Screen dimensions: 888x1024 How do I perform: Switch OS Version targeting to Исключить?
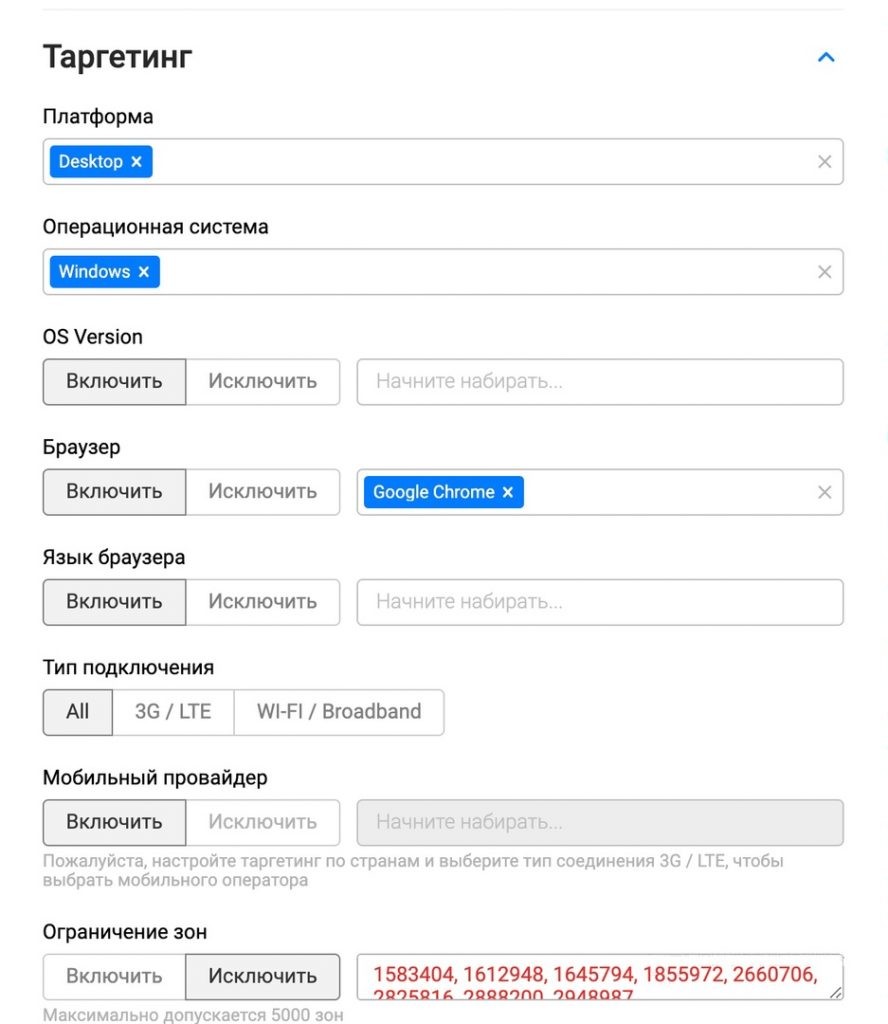263,381
